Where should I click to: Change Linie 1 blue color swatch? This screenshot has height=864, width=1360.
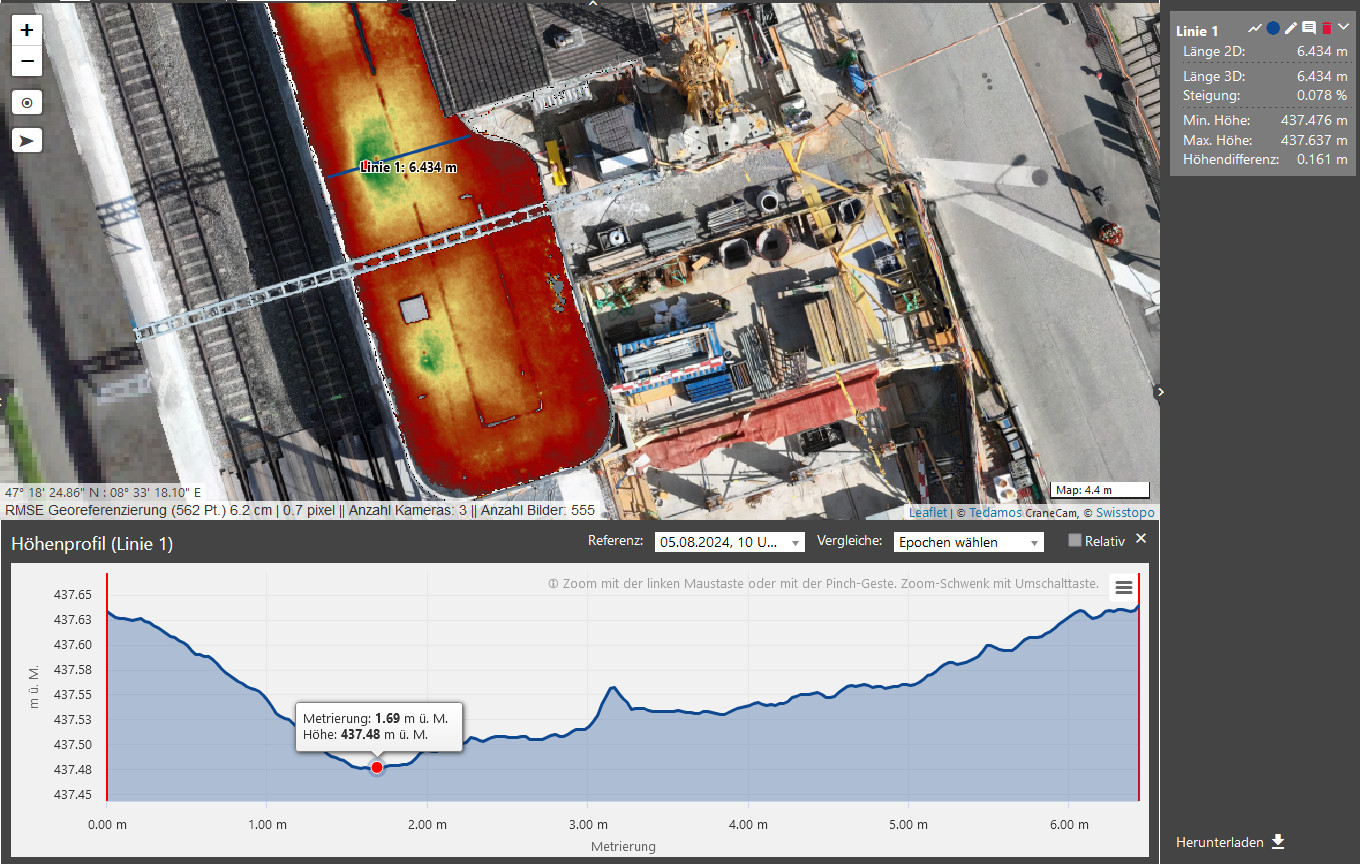coord(1273,29)
